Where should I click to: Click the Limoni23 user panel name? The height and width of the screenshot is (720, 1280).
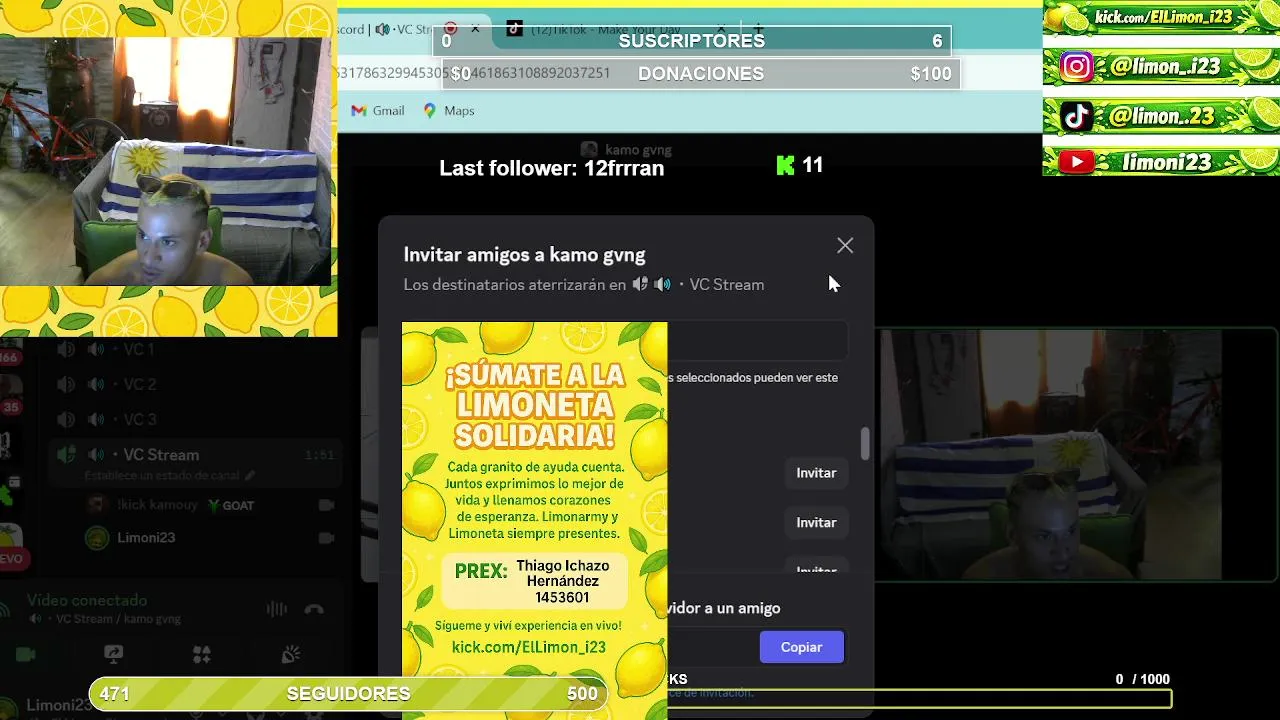(x=58, y=705)
